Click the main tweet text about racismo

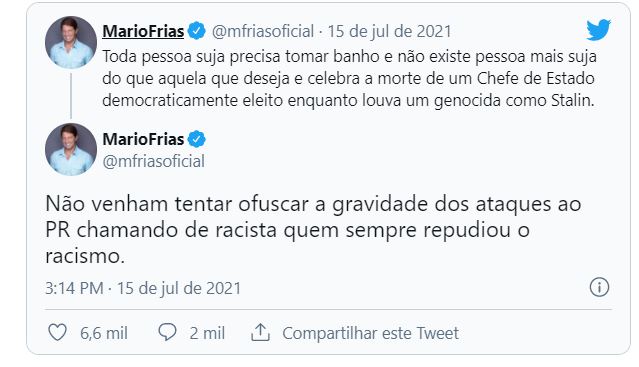point(313,230)
